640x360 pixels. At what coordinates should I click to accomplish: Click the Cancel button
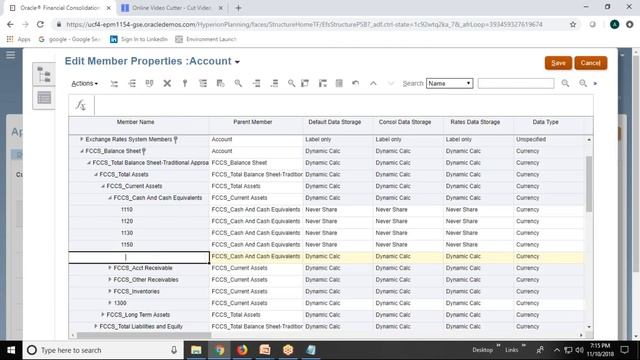pos(591,63)
